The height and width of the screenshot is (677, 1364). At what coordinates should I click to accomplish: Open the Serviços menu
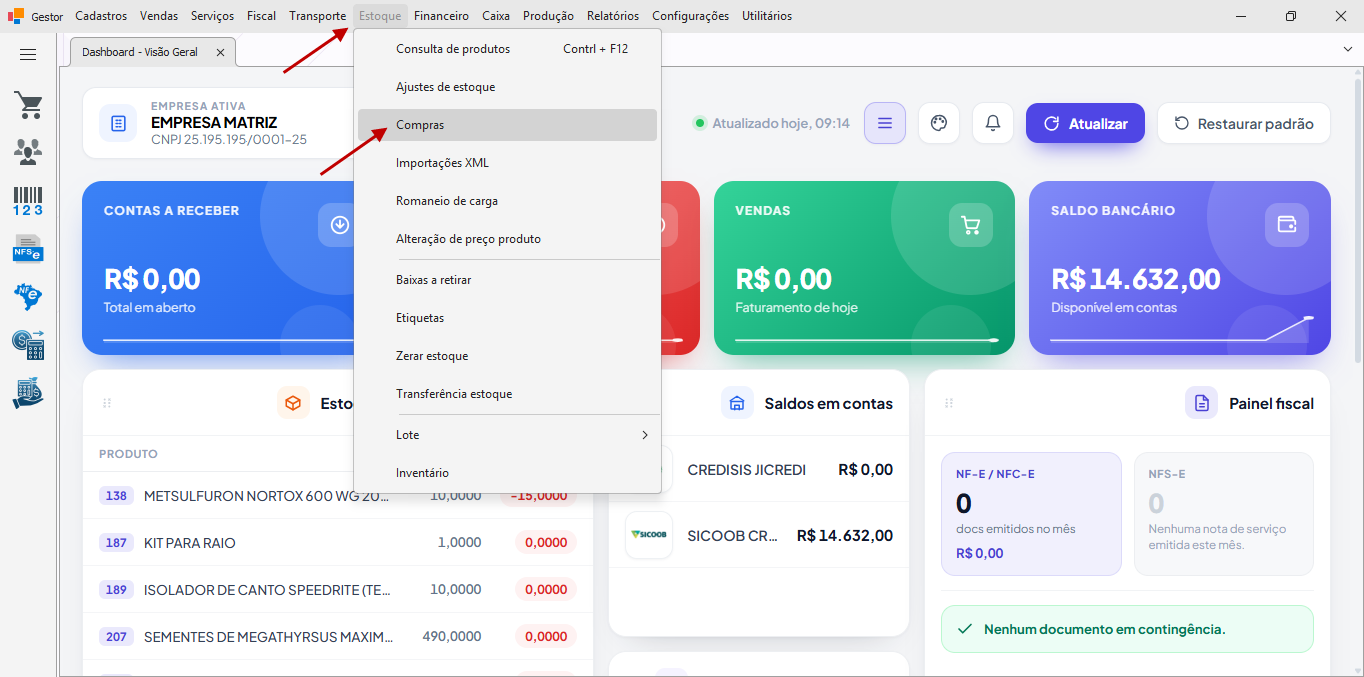click(212, 16)
